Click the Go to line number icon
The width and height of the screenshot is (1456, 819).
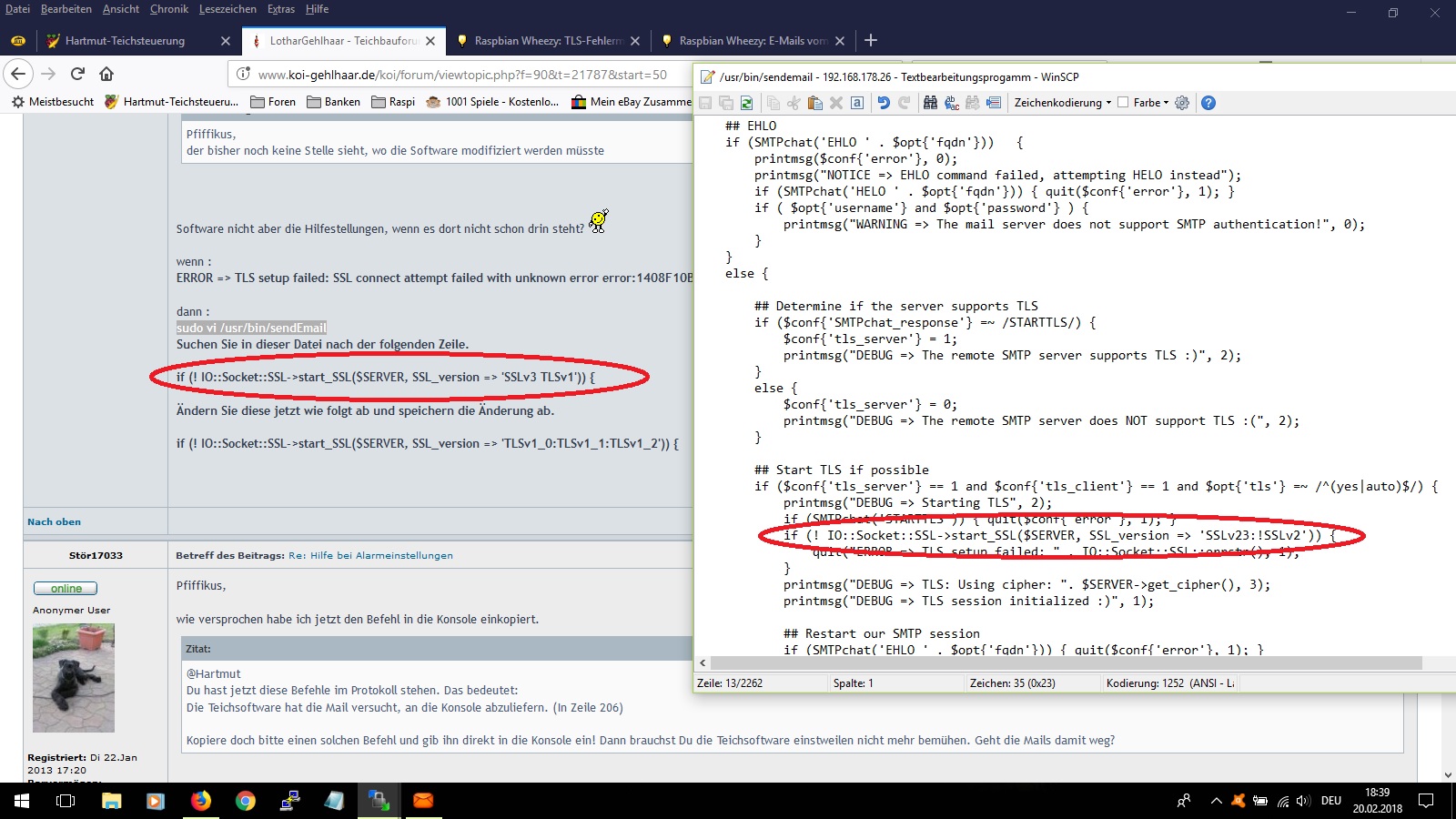tap(994, 103)
